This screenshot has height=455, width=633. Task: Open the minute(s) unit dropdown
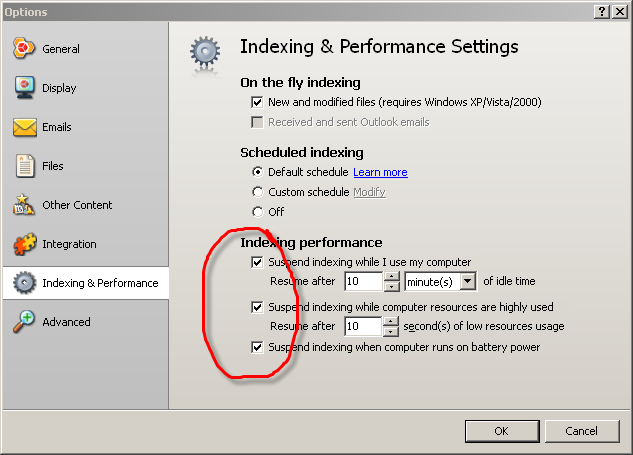pos(468,281)
